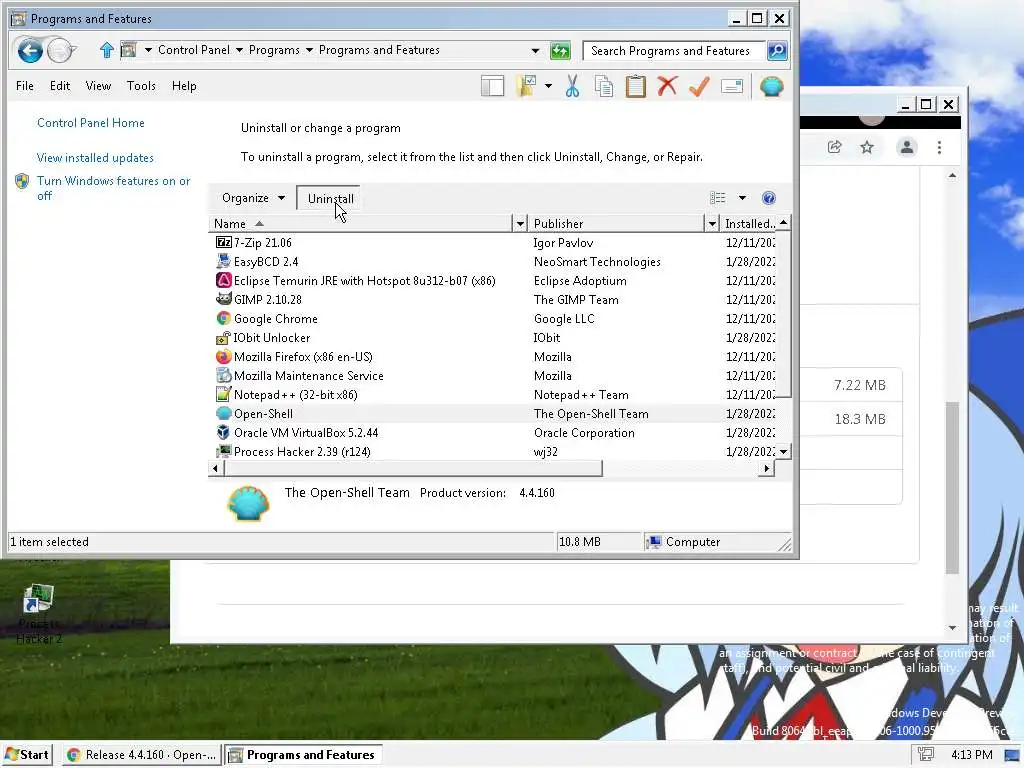Open the folder options toolbar icon

pos(526,86)
